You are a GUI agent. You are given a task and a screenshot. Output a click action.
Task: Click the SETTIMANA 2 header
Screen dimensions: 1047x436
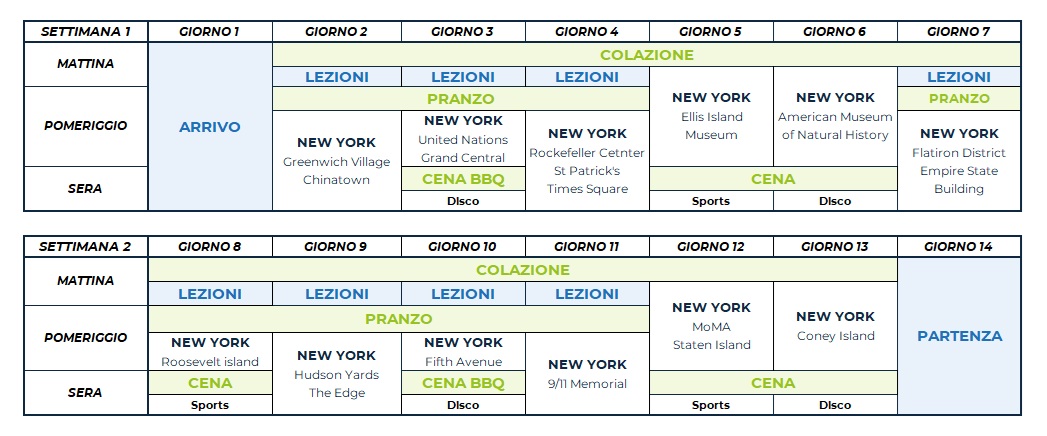click(86, 246)
